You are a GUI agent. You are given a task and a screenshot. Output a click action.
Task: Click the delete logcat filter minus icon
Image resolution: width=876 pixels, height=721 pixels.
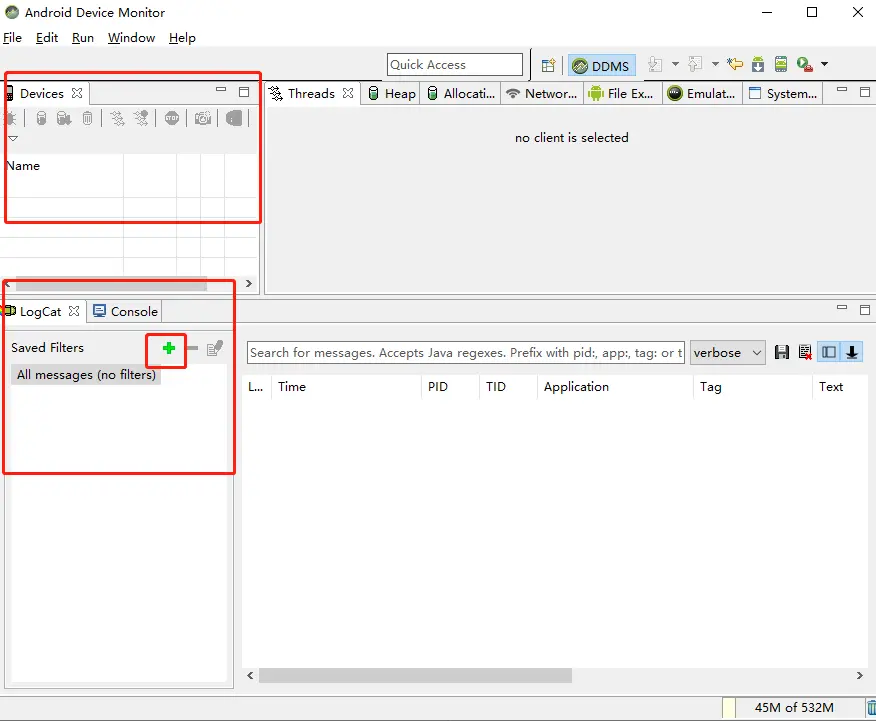pos(192,348)
